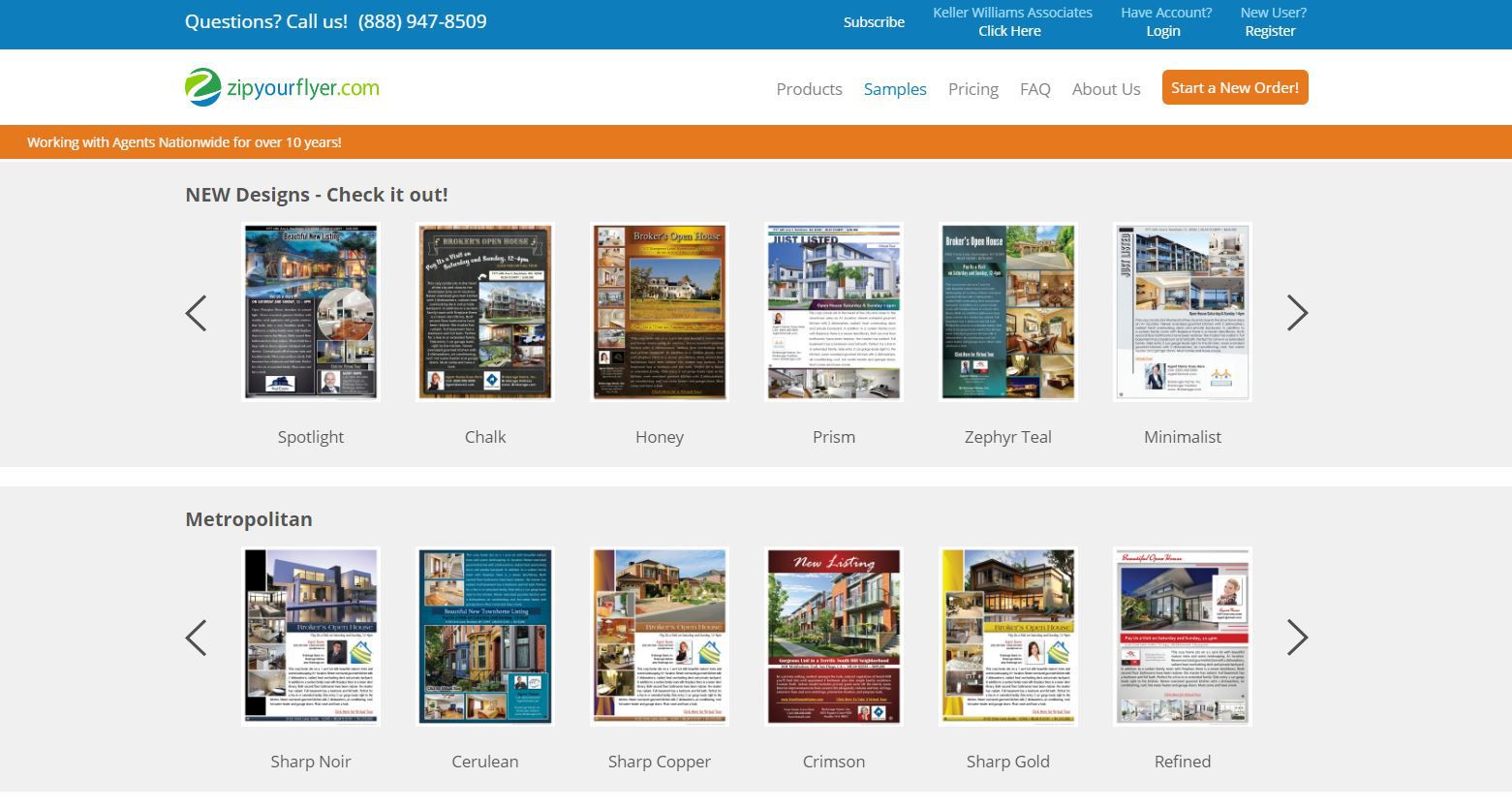The height and width of the screenshot is (810, 1512).
Task: Advance the Metropolitan carousel with right arrow
Action: point(1297,637)
